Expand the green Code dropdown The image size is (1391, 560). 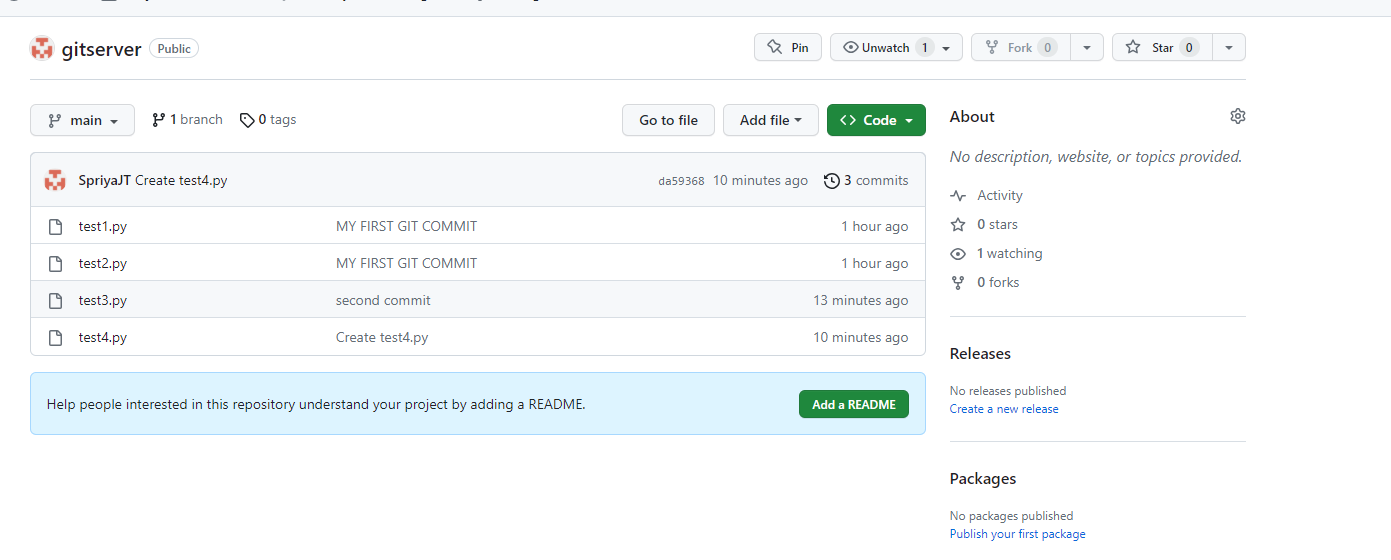(876, 120)
